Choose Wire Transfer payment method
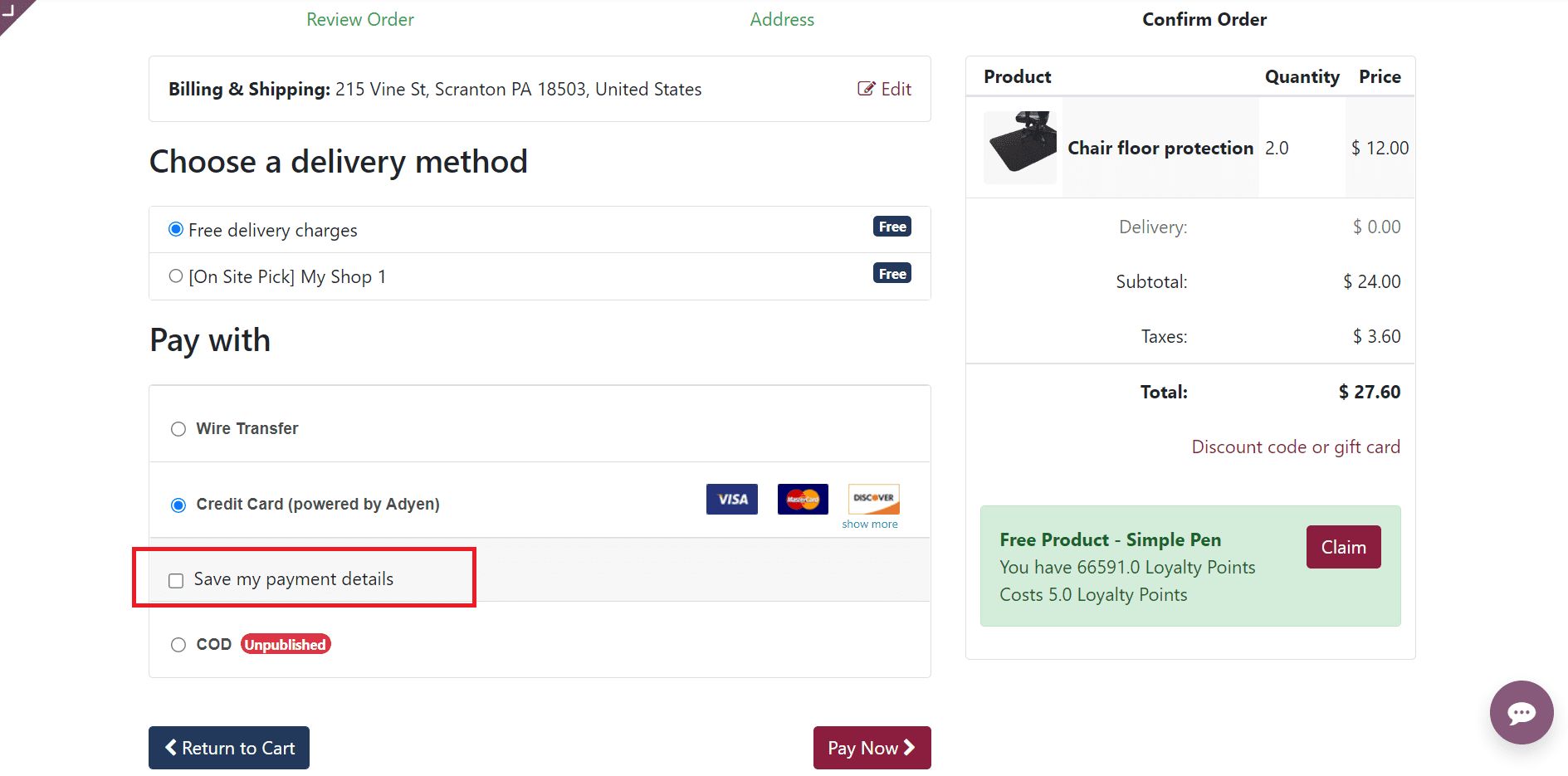Viewport: 1568px width, 776px height. tap(178, 429)
